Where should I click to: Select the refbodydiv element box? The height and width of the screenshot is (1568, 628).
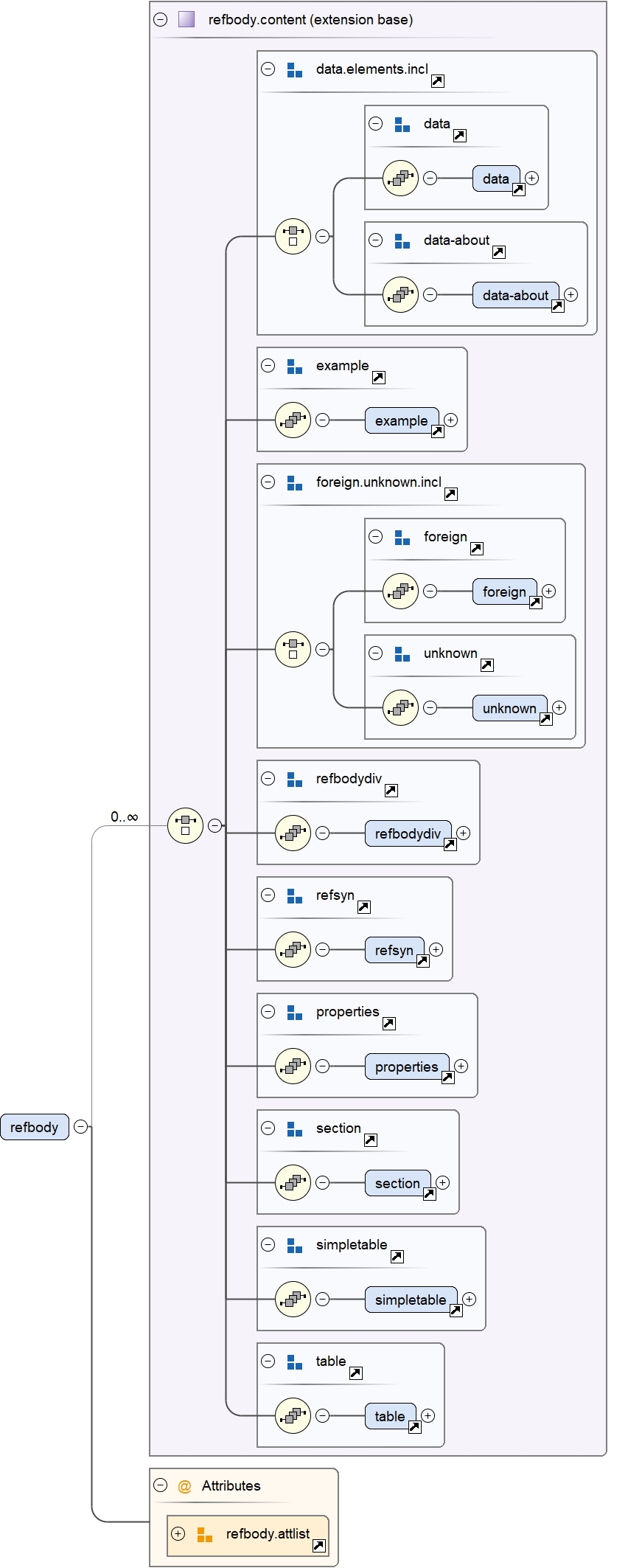[407, 833]
